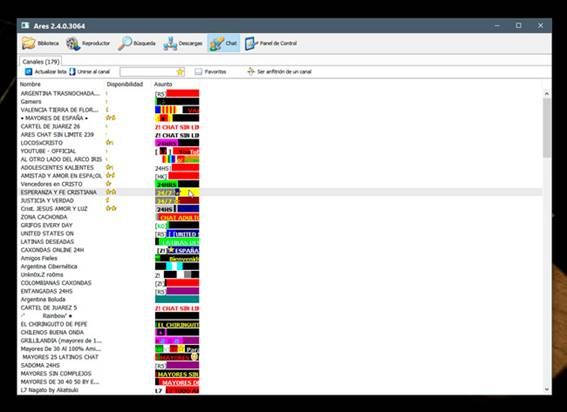Select LOCOSxCRISTO channel

tap(42, 143)
